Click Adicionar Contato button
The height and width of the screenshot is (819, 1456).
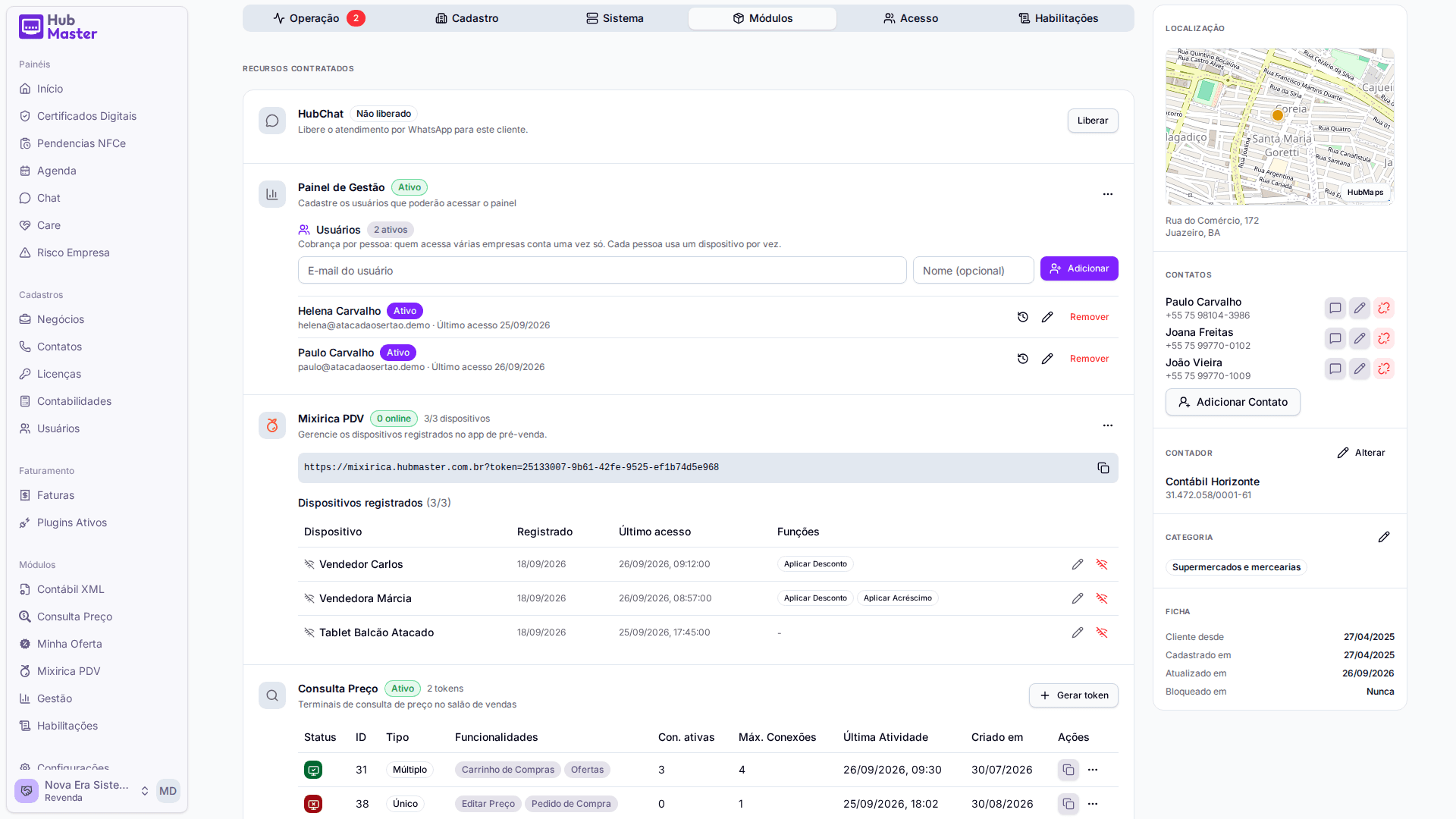tap(1233, 402)
